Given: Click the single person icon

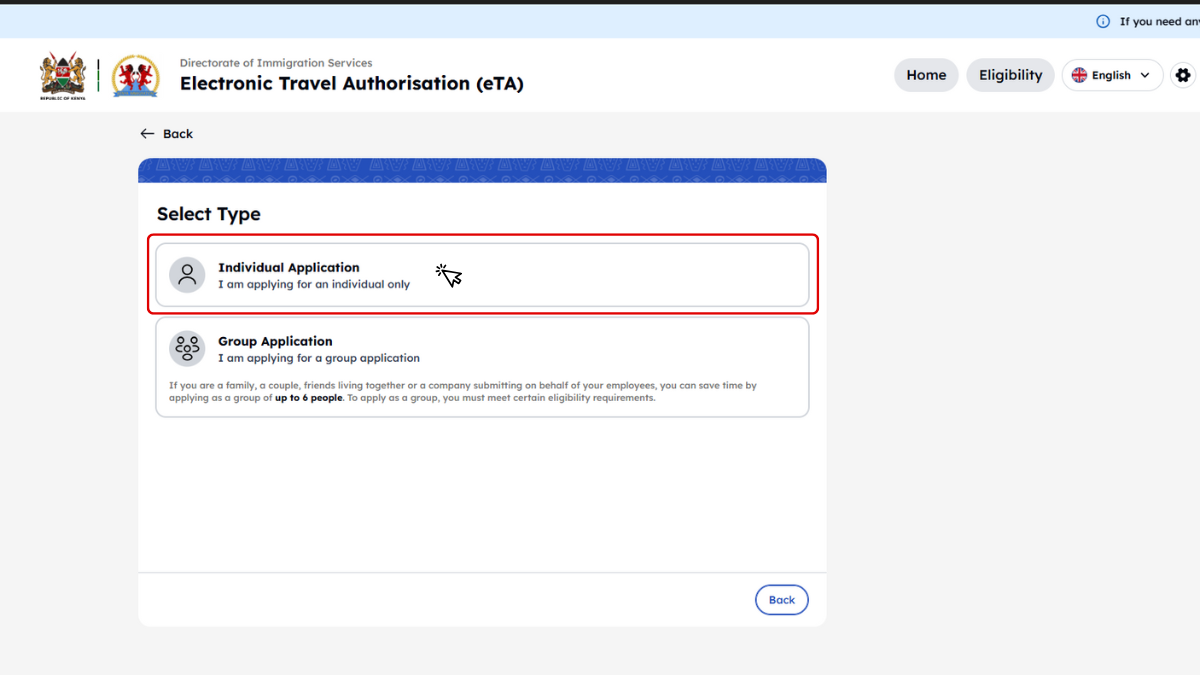Looking at the screenshot, I should pyautogui.click(x=187, y=275).
